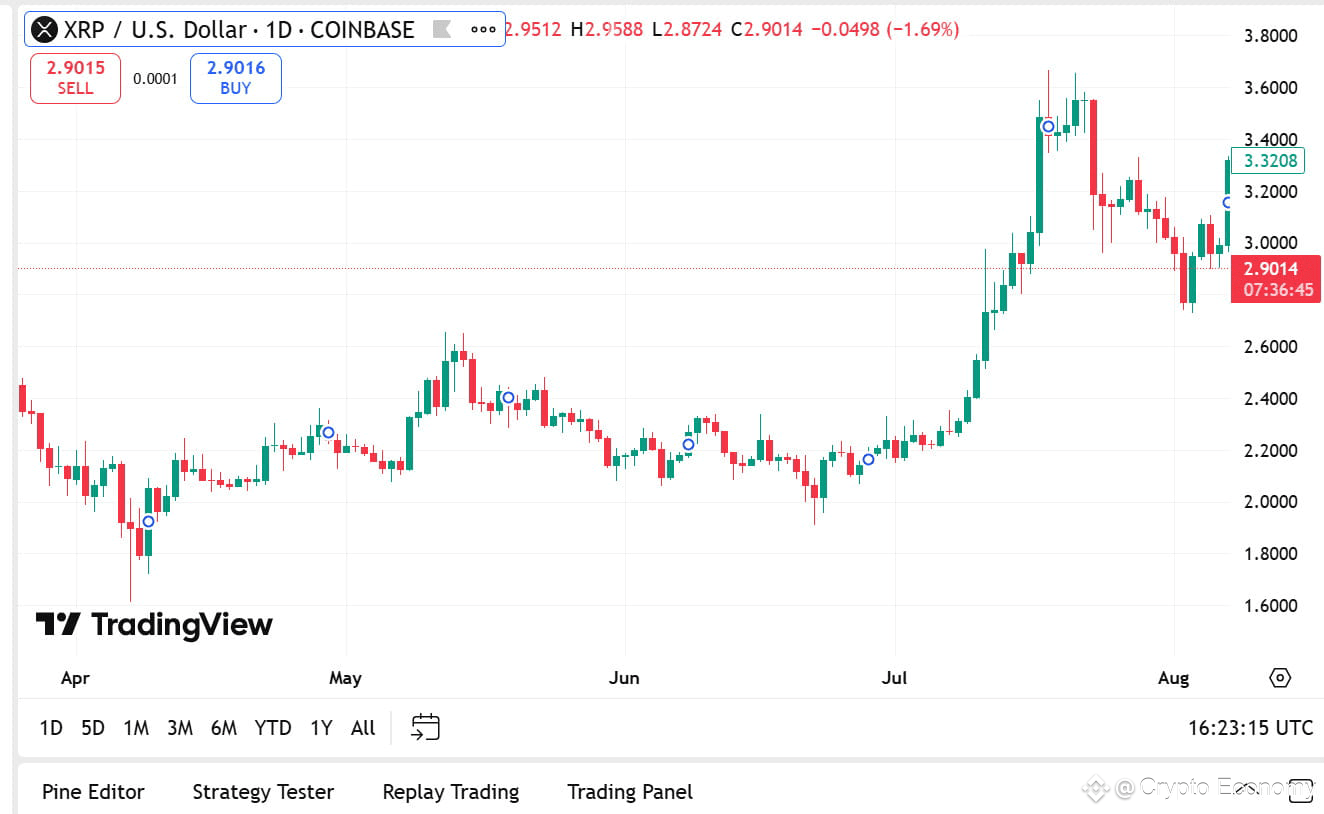Click the Jul label on time axis
The width and height of the screenshot is (1324, 814).
(894, 678)
